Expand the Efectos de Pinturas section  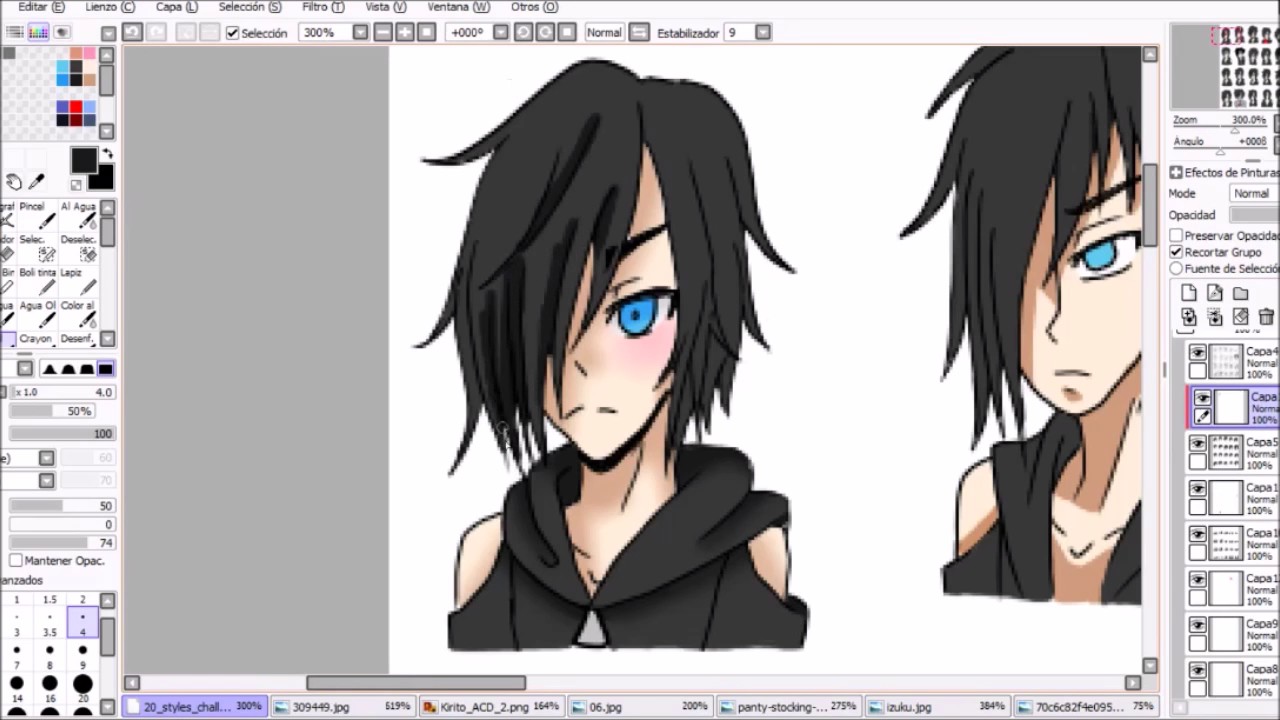pyautogui.click(x=1176, y=172)
